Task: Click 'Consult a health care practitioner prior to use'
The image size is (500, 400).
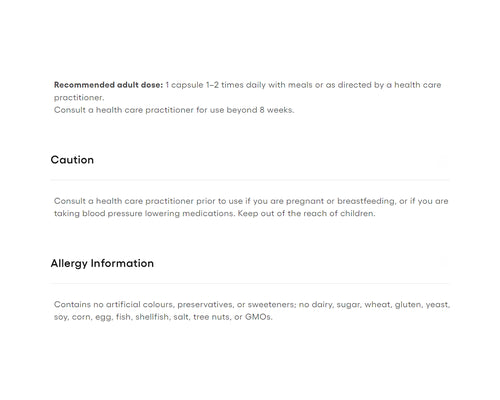Action: [x=148, y=201]
